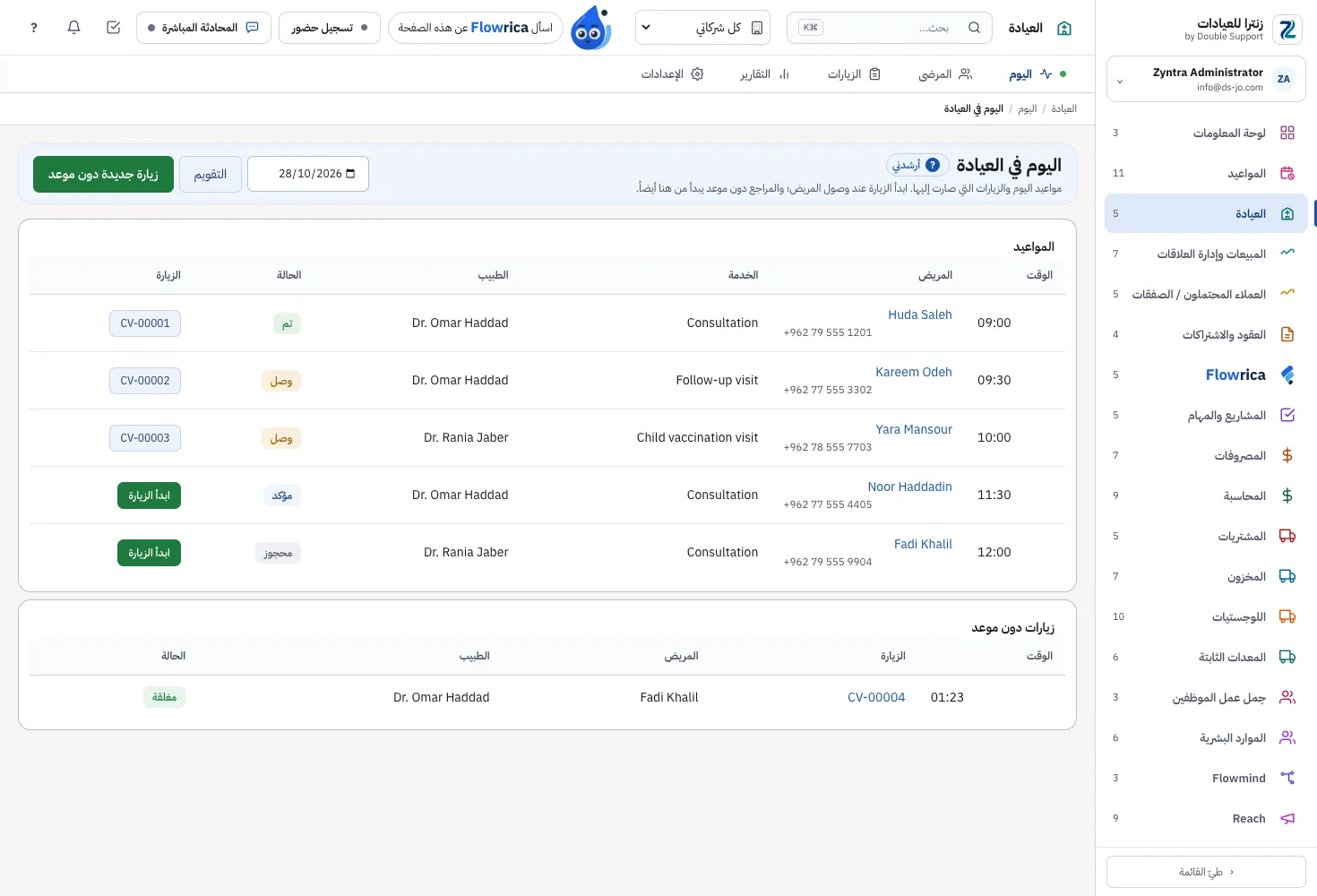Open المحاسبة in the sidebar
1317x896 pixels.
click(1206, 495)
